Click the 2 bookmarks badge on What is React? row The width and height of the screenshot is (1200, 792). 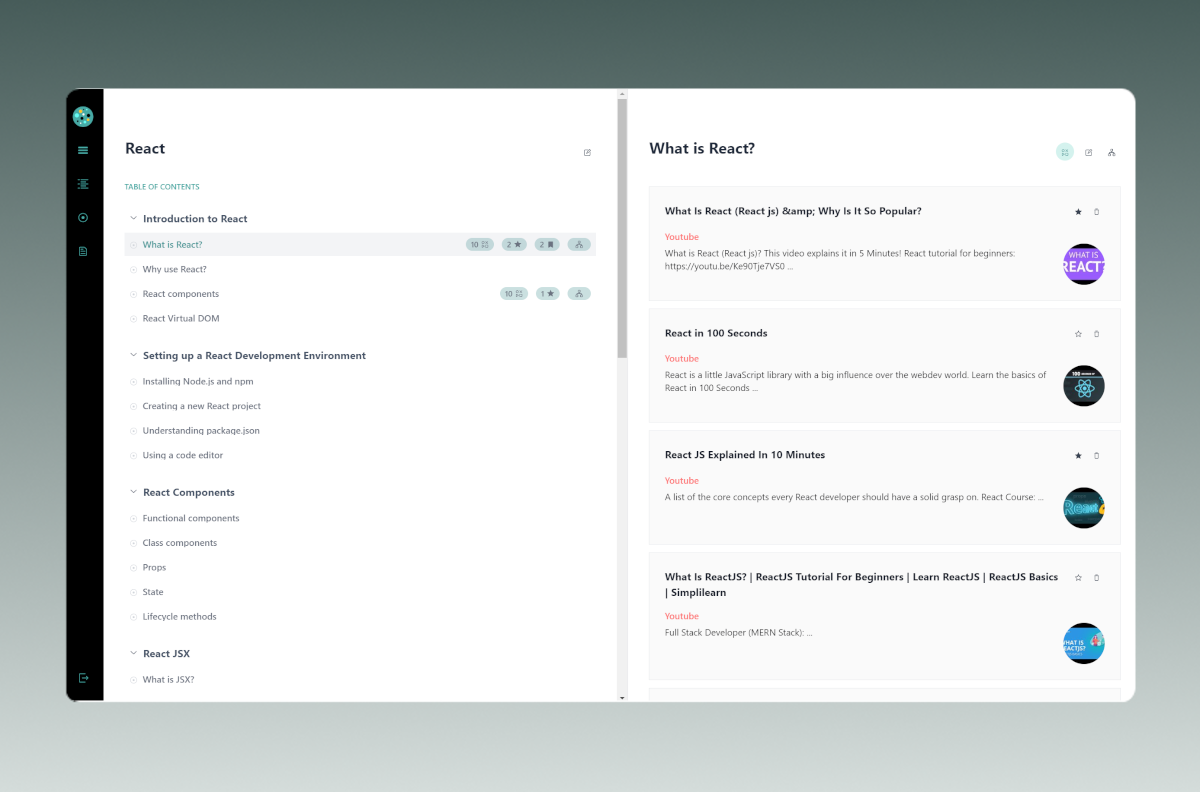(547, 244)
